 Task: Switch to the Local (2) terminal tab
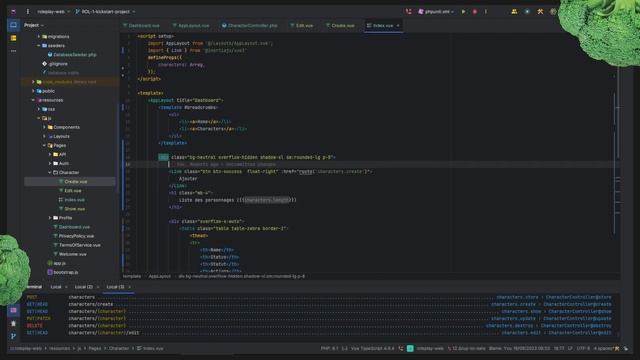pyautogui.click(x=84, y=287)
